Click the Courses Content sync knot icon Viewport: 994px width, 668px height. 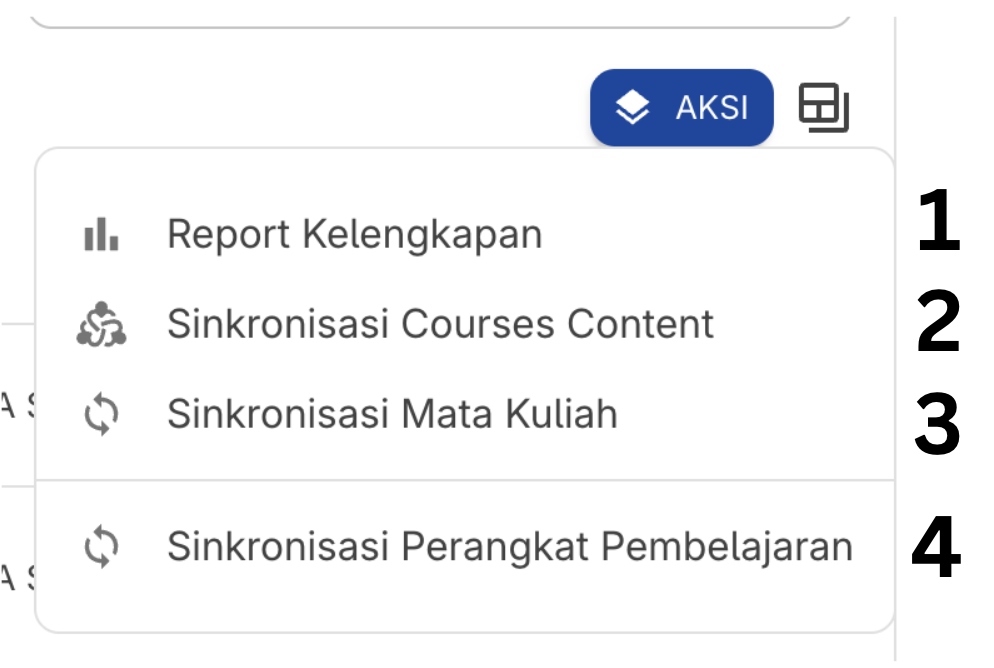pyautogui.click(x=101, y=324)
